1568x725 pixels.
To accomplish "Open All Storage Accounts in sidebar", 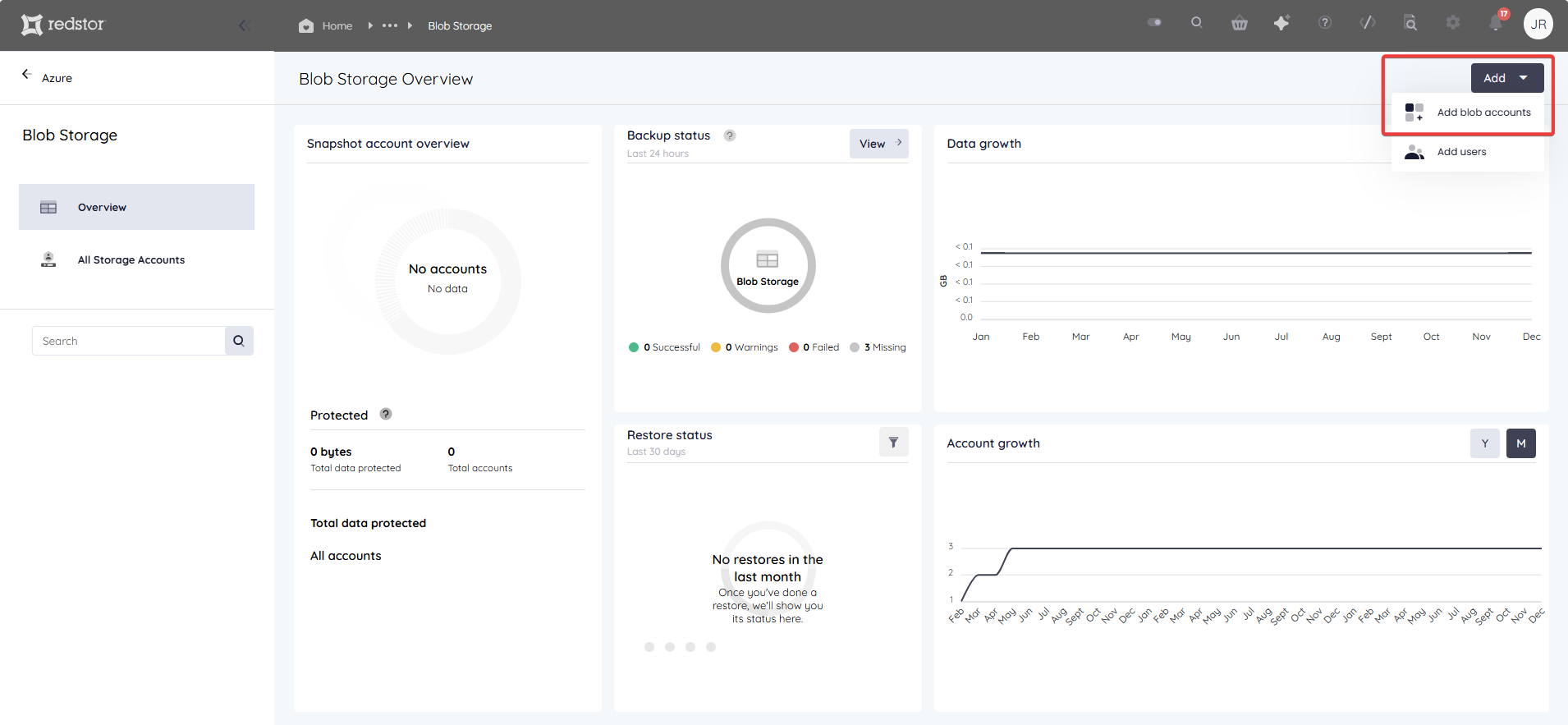I will coord(136,259).
